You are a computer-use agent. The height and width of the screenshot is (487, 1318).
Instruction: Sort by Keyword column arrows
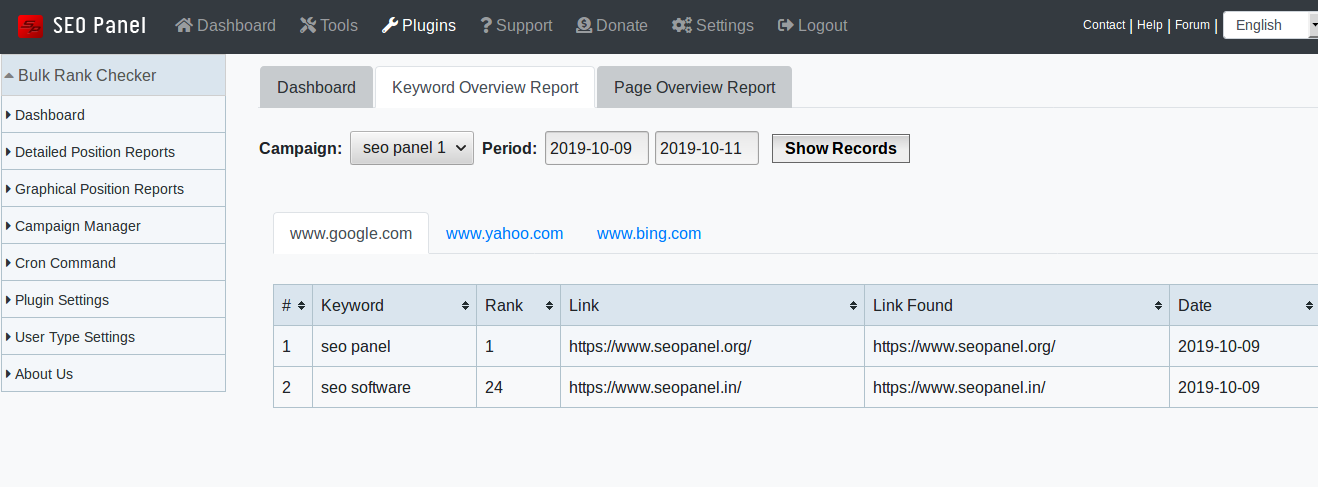[466, 306]
